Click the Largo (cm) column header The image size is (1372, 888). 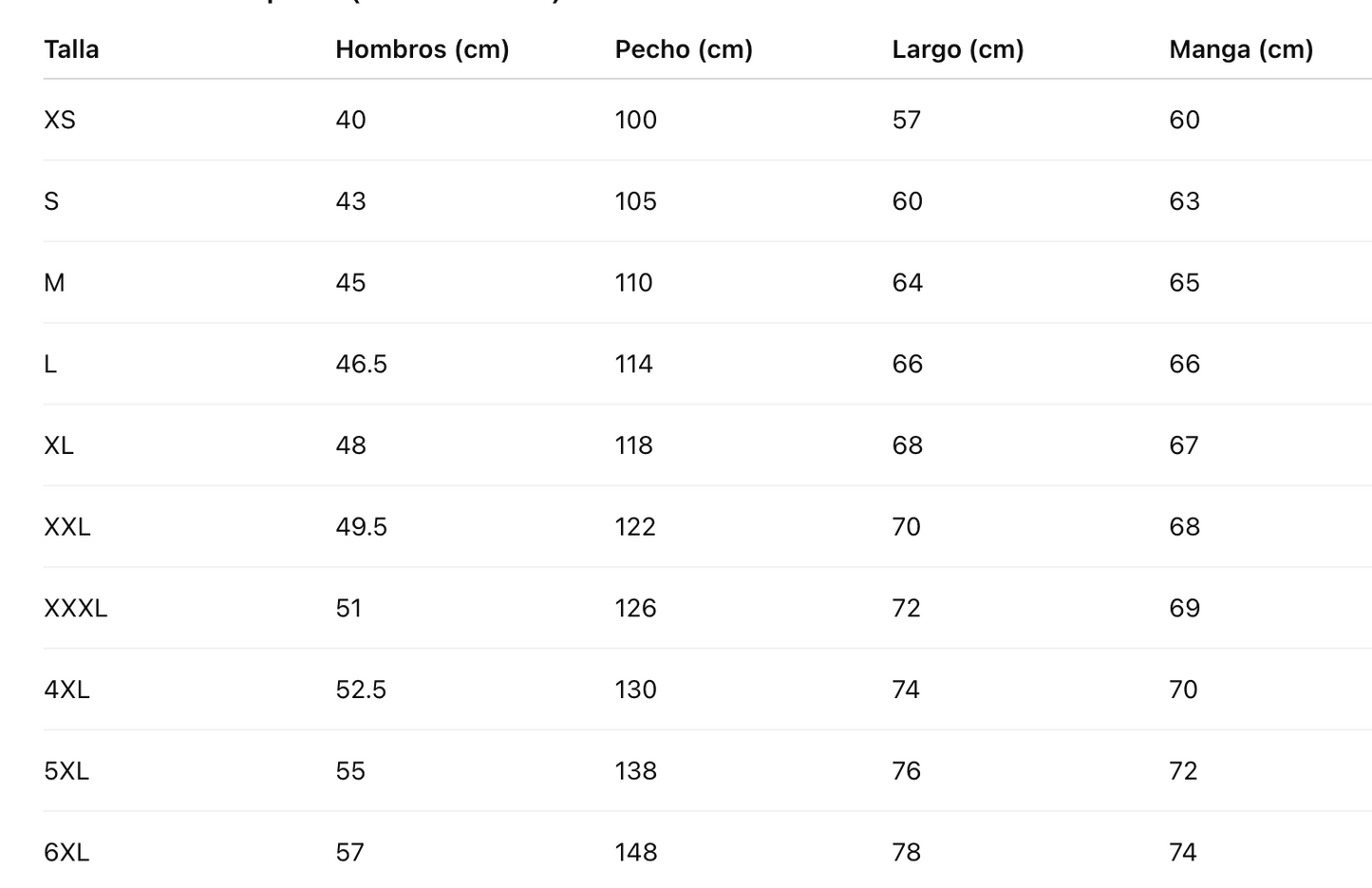(957, 49)
